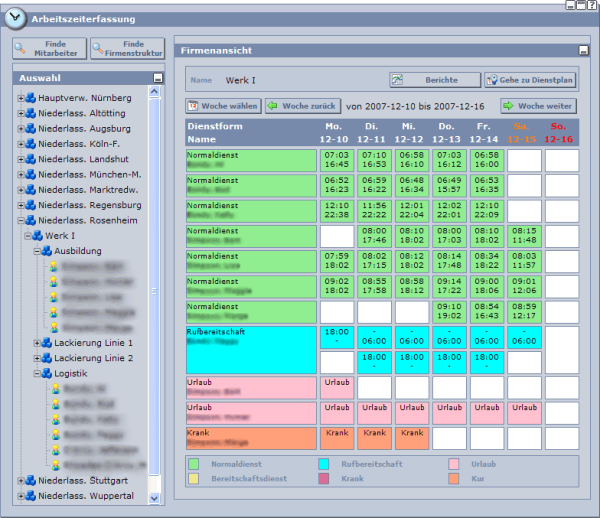This screenshot has height=518, width=600.
Task: Click first employee icon under Logistik
Action: [56, 389]
